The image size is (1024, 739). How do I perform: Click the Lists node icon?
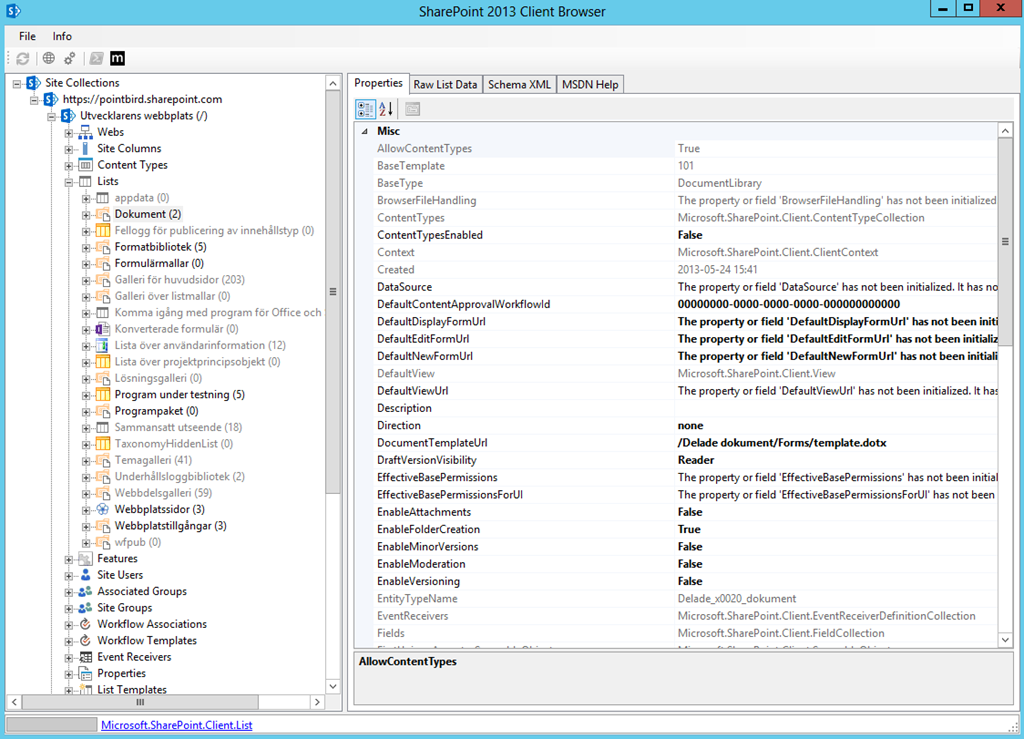click(86, 181)
